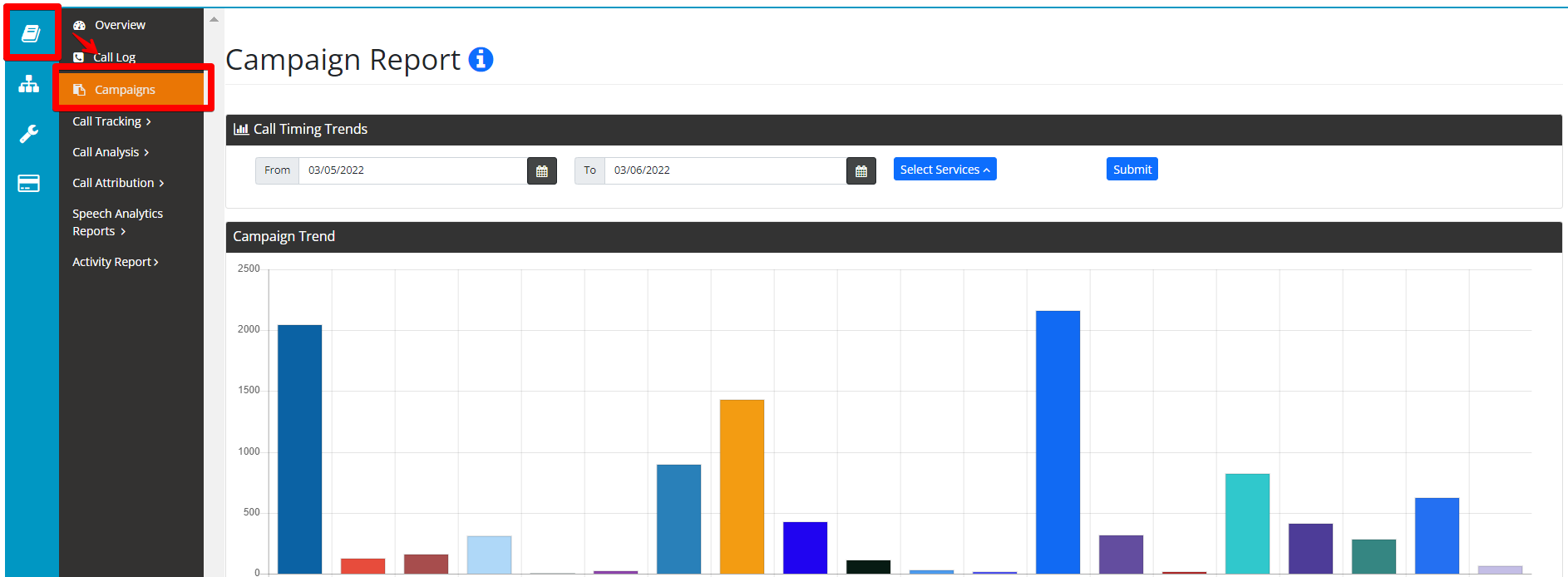1568x577 pixels.
Task: Click the teal cyan chart bar
Action: pyautogui.click(x=1247, y=524)
